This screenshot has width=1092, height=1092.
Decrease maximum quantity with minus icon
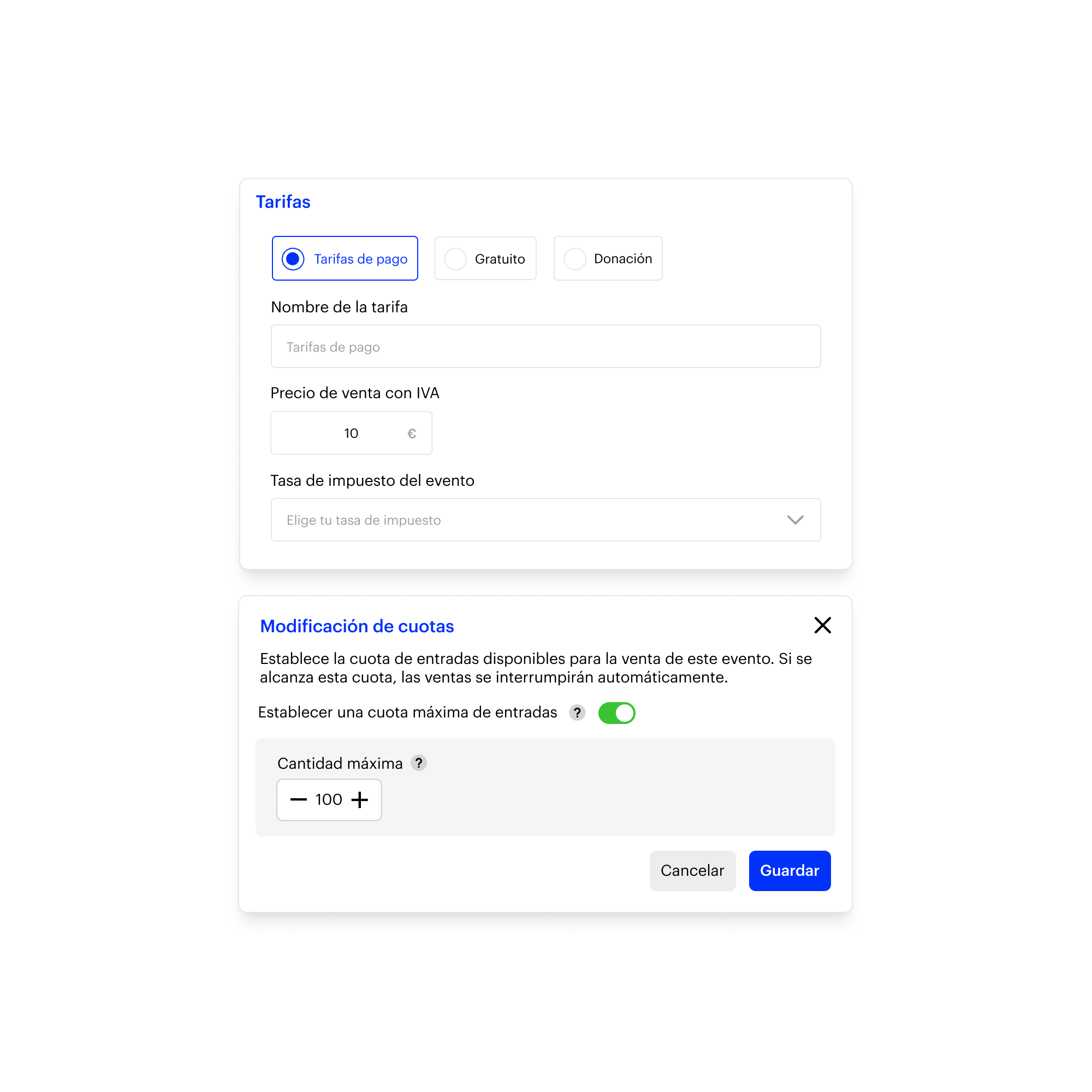(x=299, y=800)
